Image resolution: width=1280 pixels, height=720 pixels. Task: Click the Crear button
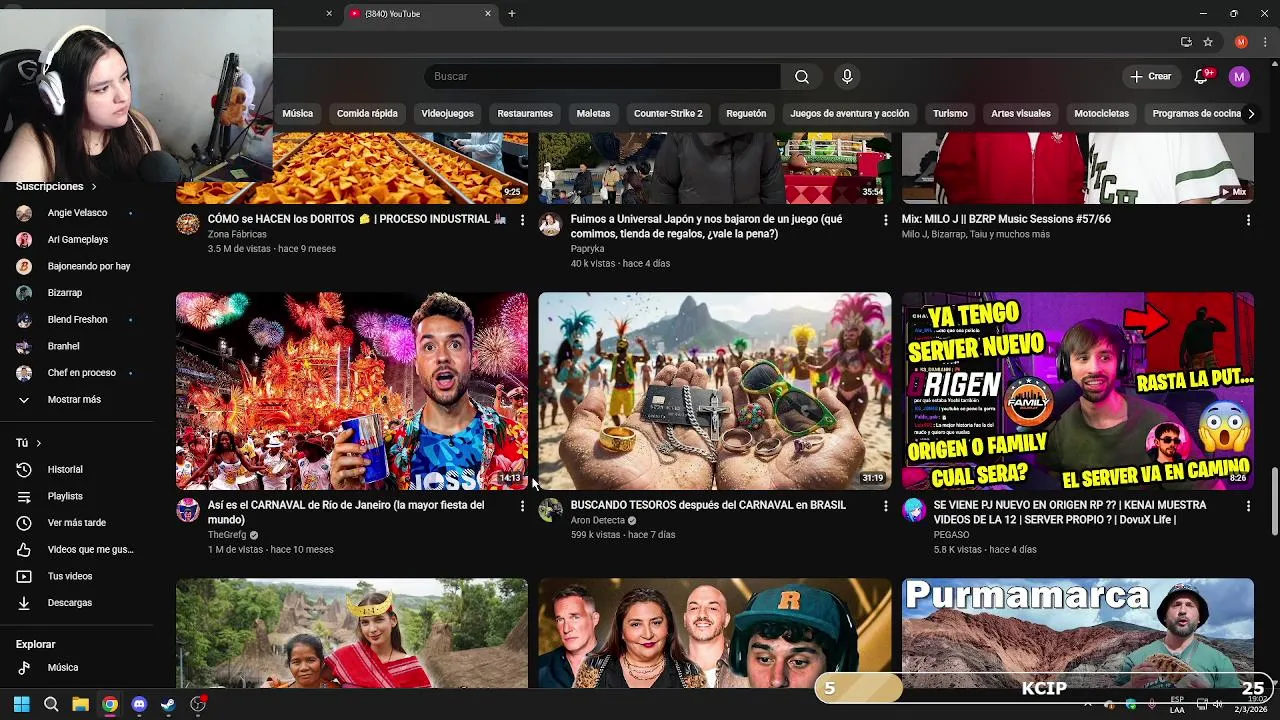(1150, 77)
